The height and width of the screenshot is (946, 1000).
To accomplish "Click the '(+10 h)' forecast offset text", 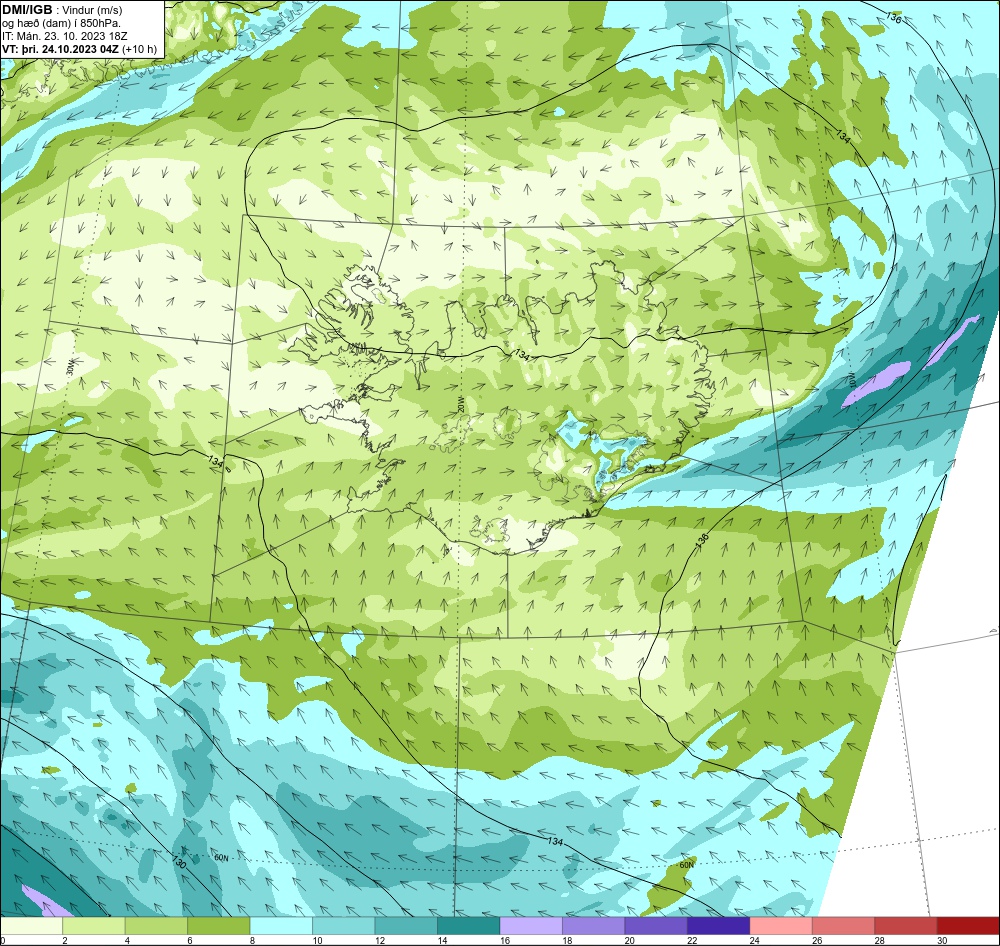I will 138,49.
